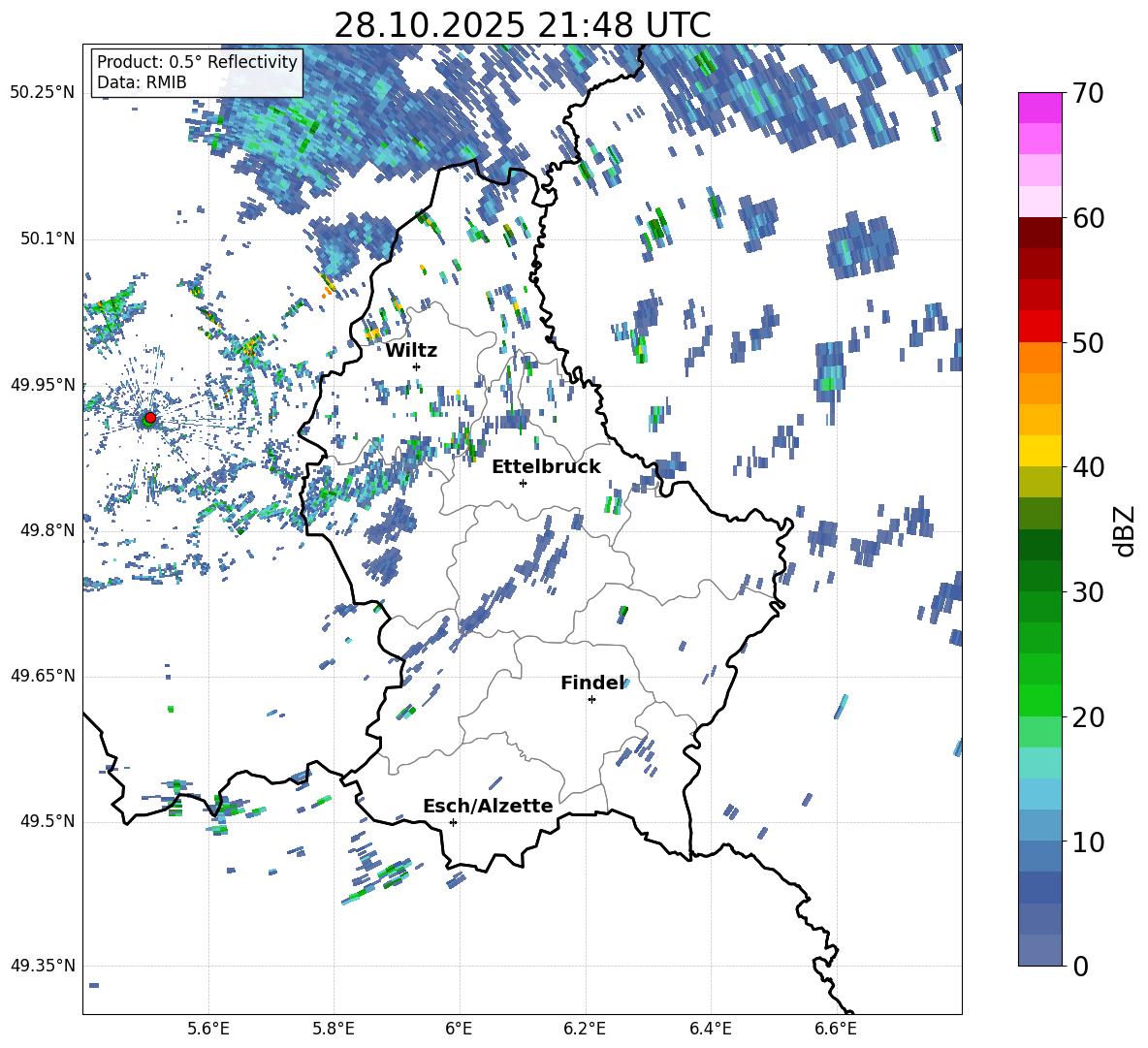Click the 5.8°E longitude label
1148x1048 pixels.
(334, 1029)
